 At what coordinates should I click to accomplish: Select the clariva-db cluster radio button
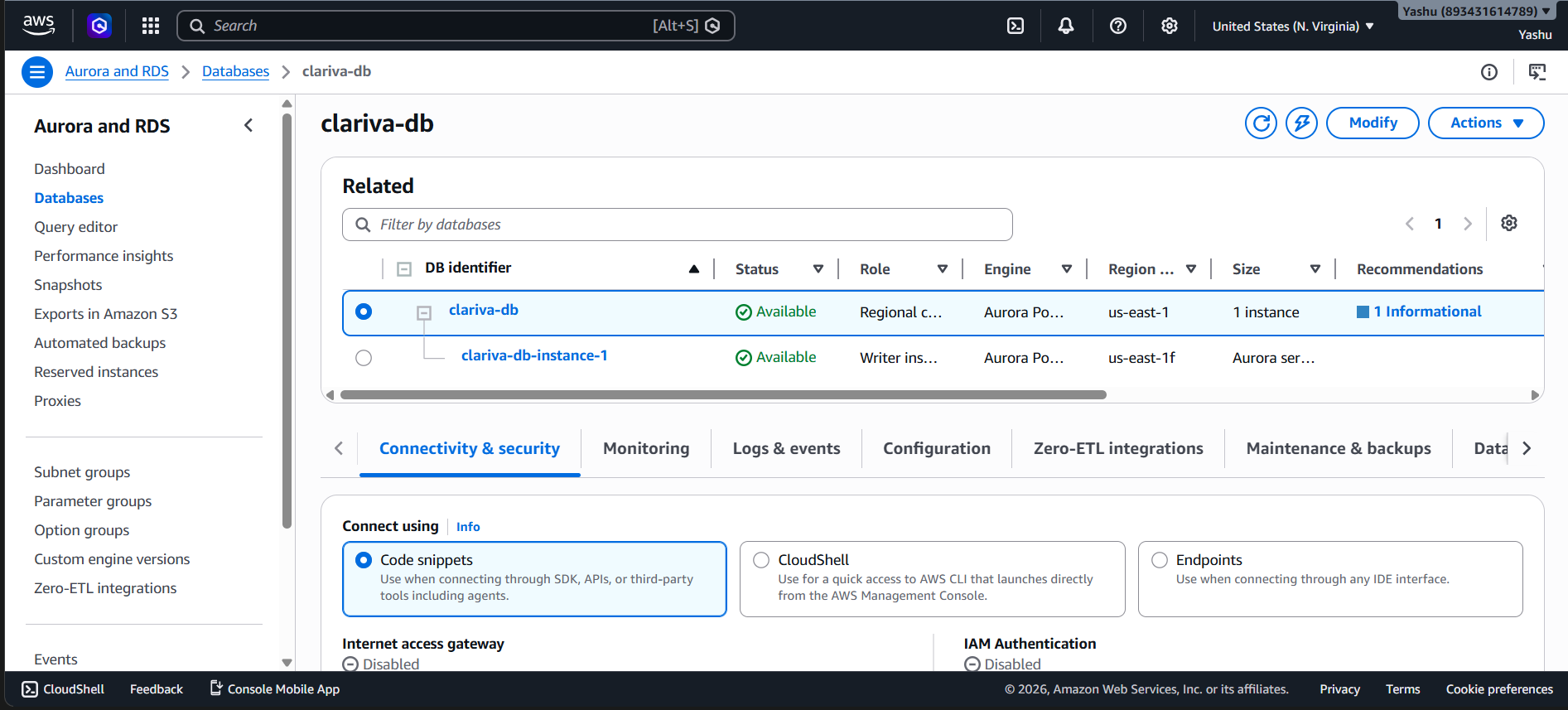[x=364, y=312]
